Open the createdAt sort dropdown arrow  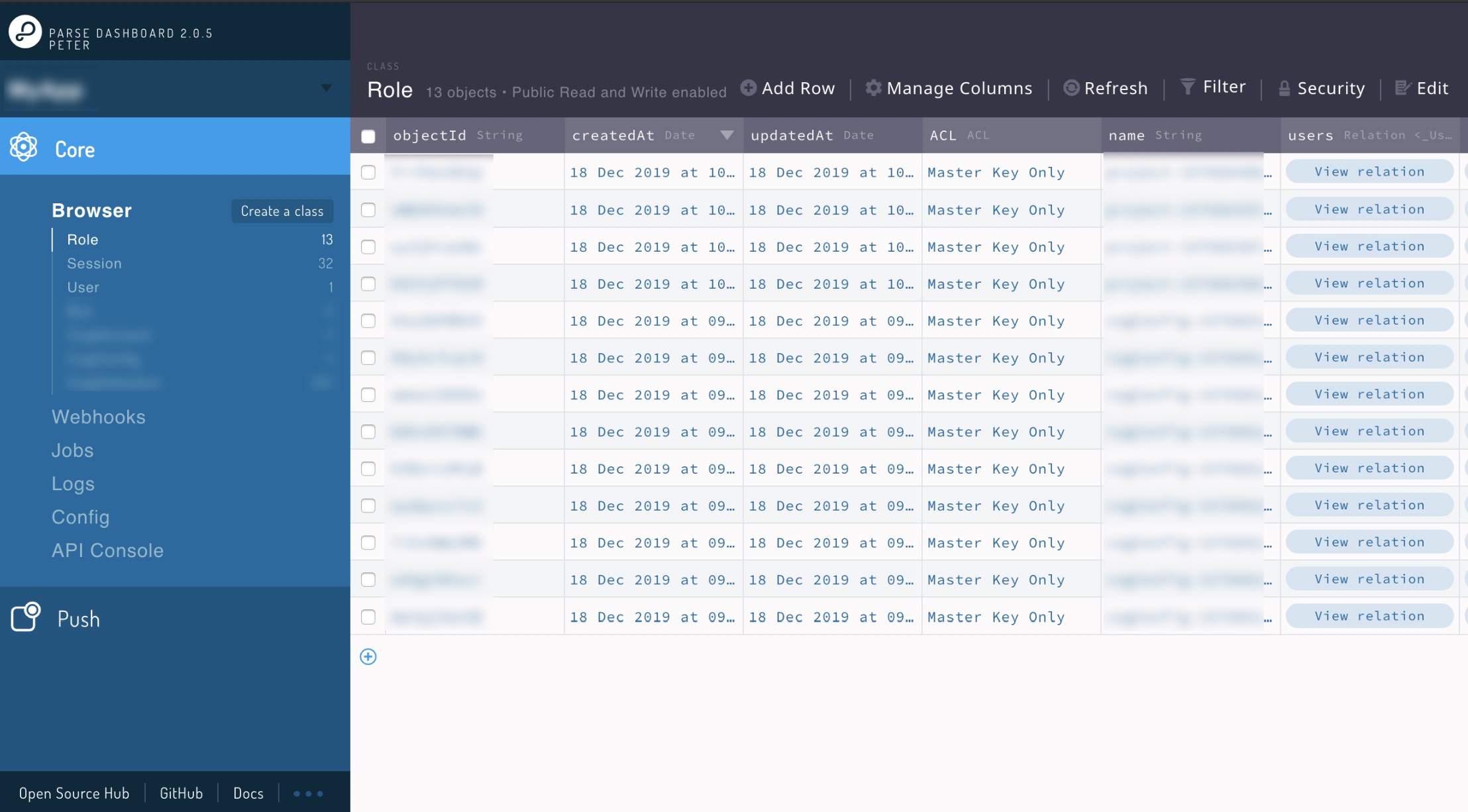click(727, 135)
